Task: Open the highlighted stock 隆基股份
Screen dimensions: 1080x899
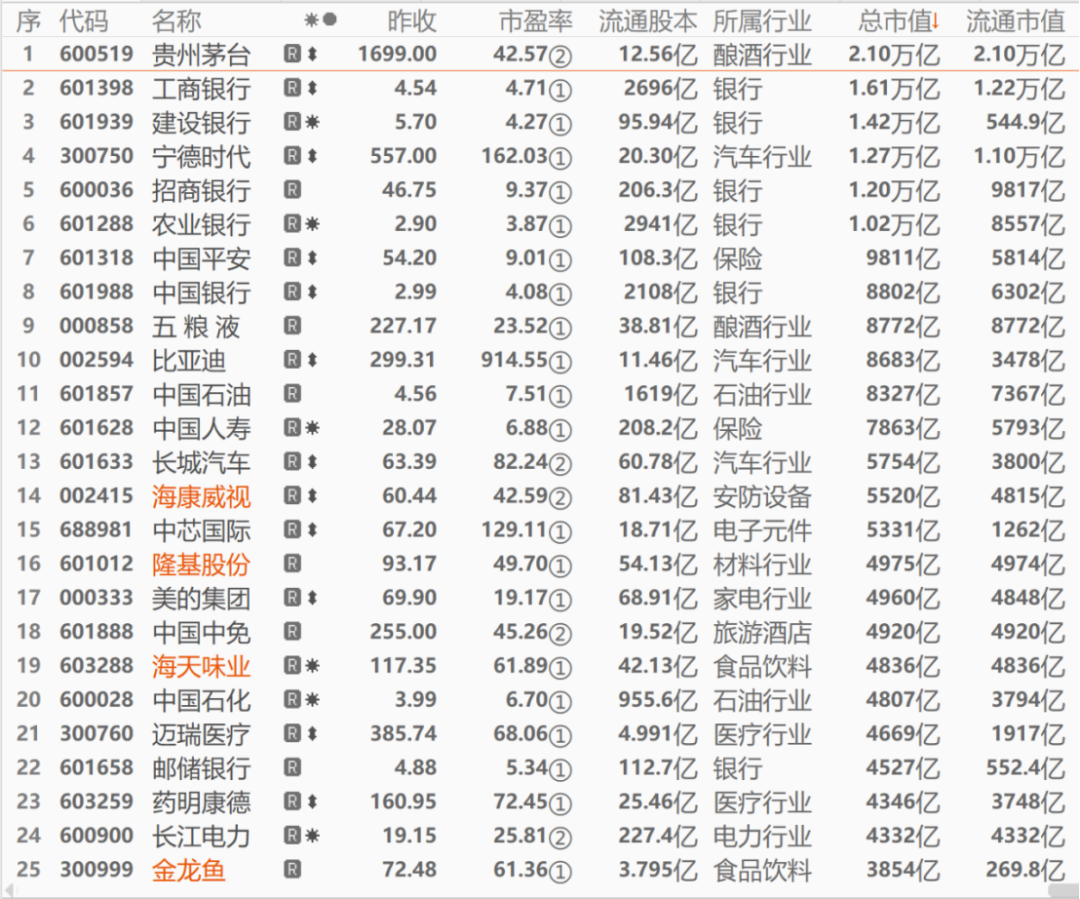Action: click(x=201, y=564)
